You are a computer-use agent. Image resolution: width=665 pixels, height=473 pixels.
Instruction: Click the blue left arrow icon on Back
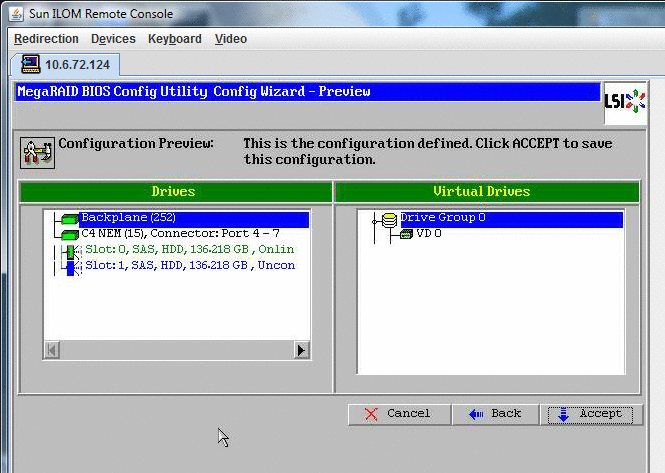[x=476, y=414]
